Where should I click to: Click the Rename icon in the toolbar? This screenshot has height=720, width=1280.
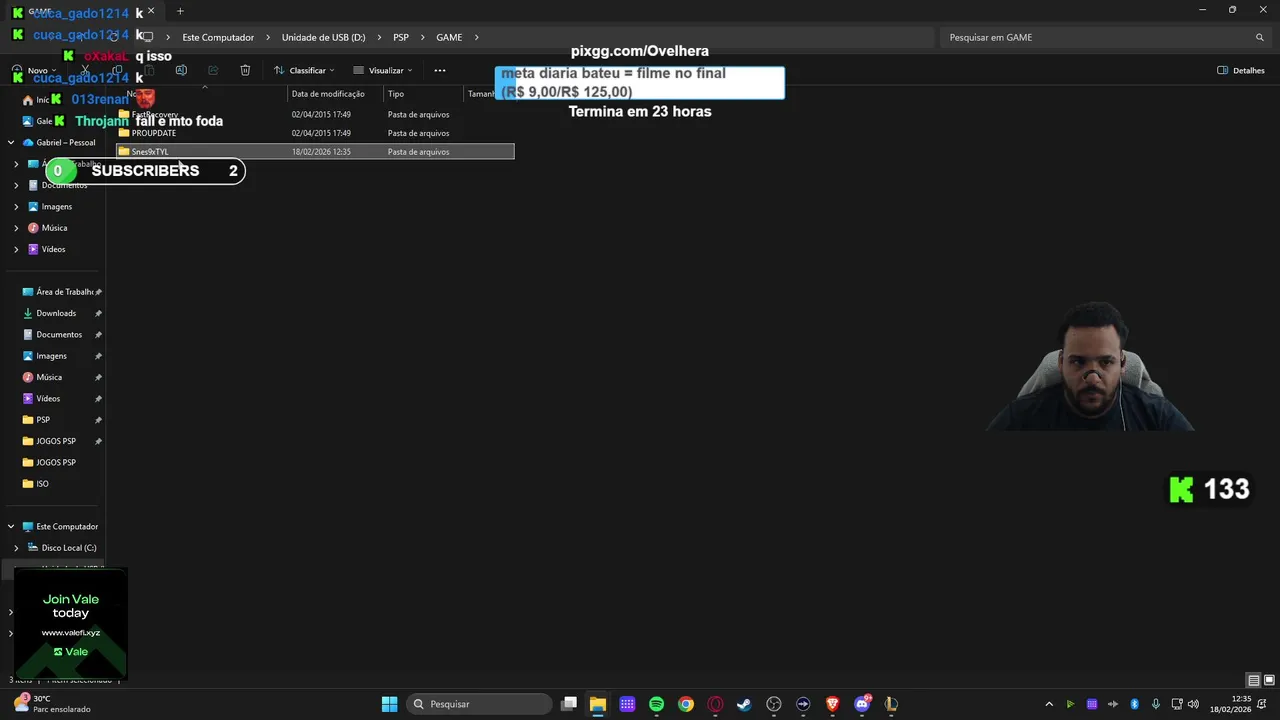[x=181, y=70]
